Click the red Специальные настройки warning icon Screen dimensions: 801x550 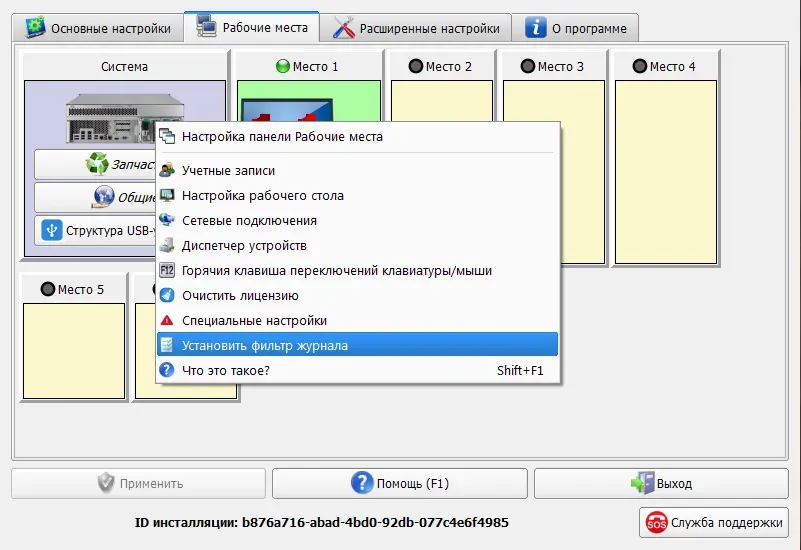coord(167,321)
